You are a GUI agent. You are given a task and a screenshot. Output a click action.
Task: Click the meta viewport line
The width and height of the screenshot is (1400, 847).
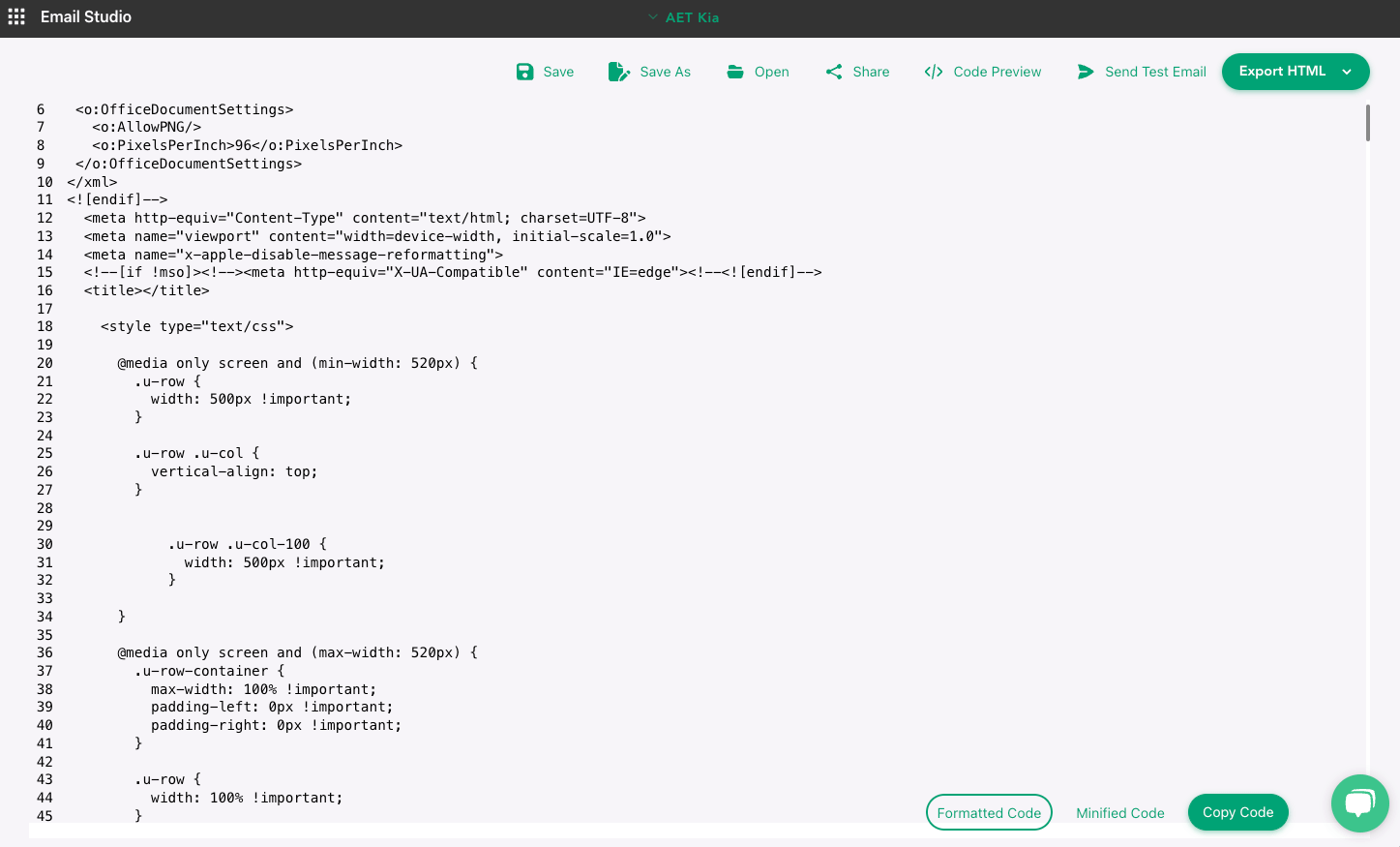377,236
